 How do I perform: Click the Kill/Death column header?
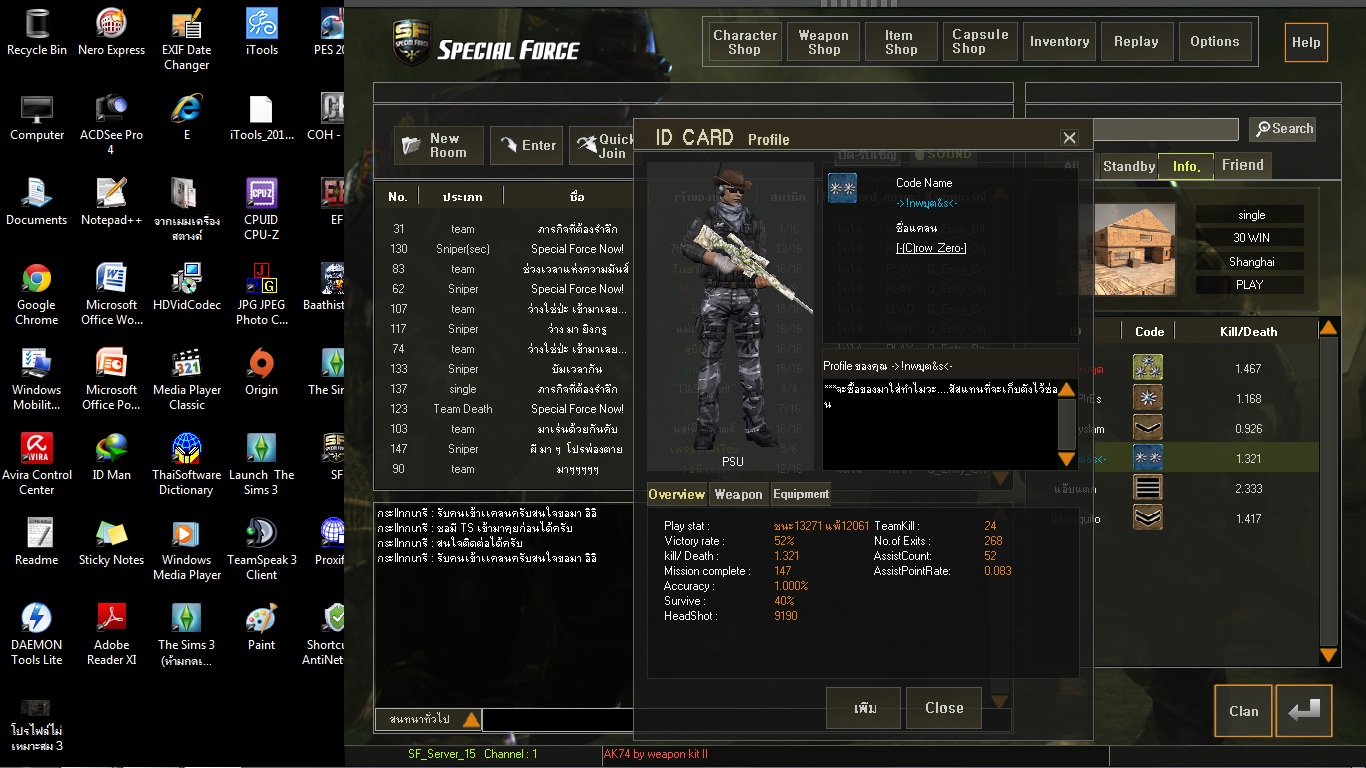pyautogui.click(x=1248, y=331)
